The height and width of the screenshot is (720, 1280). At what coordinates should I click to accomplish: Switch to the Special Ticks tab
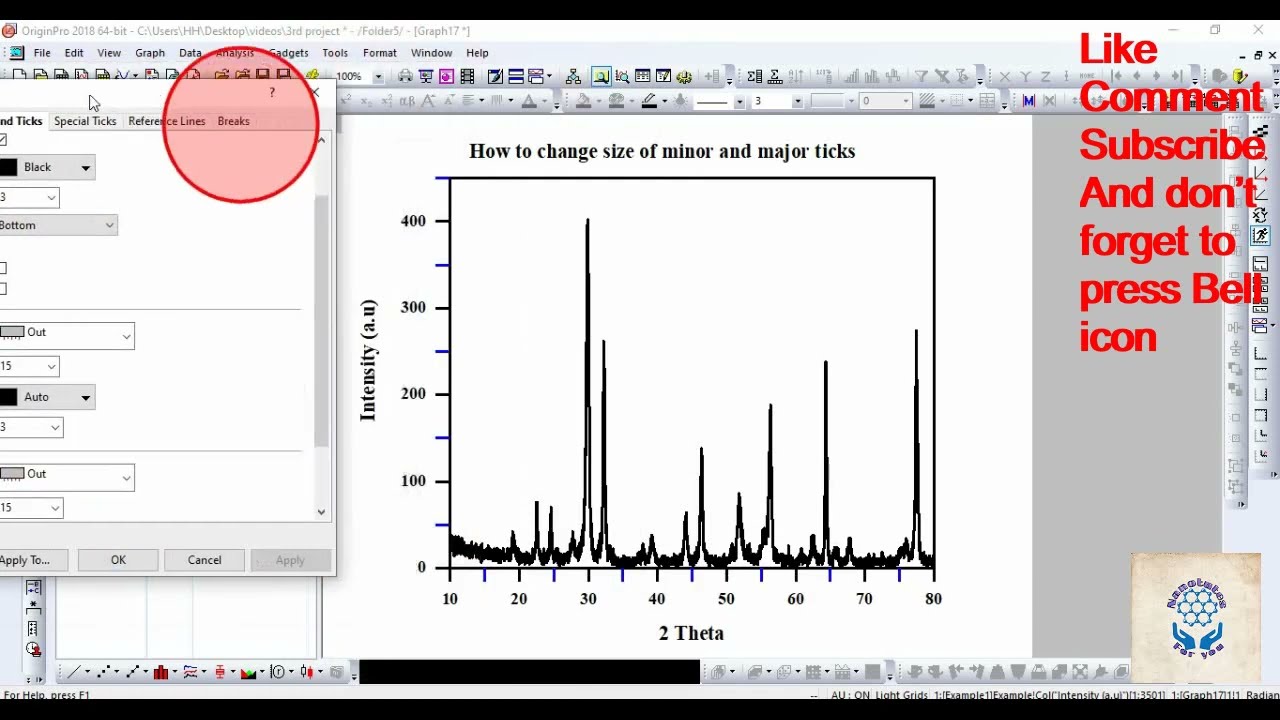point(85,121)
